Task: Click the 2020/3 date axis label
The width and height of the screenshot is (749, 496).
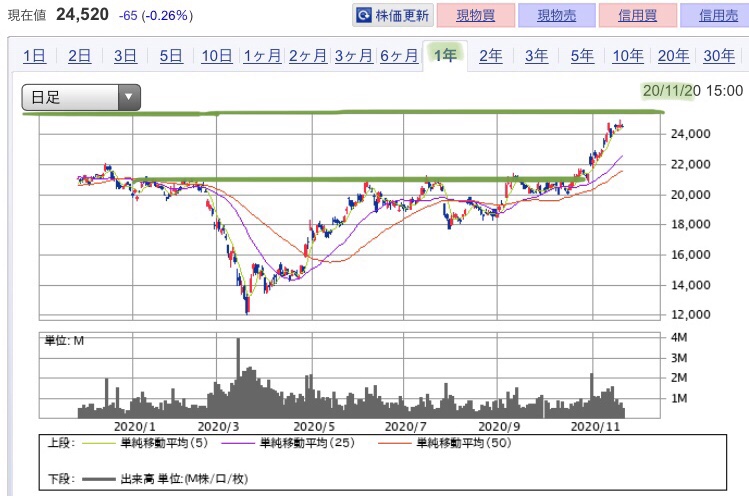Action: [218, 426]
